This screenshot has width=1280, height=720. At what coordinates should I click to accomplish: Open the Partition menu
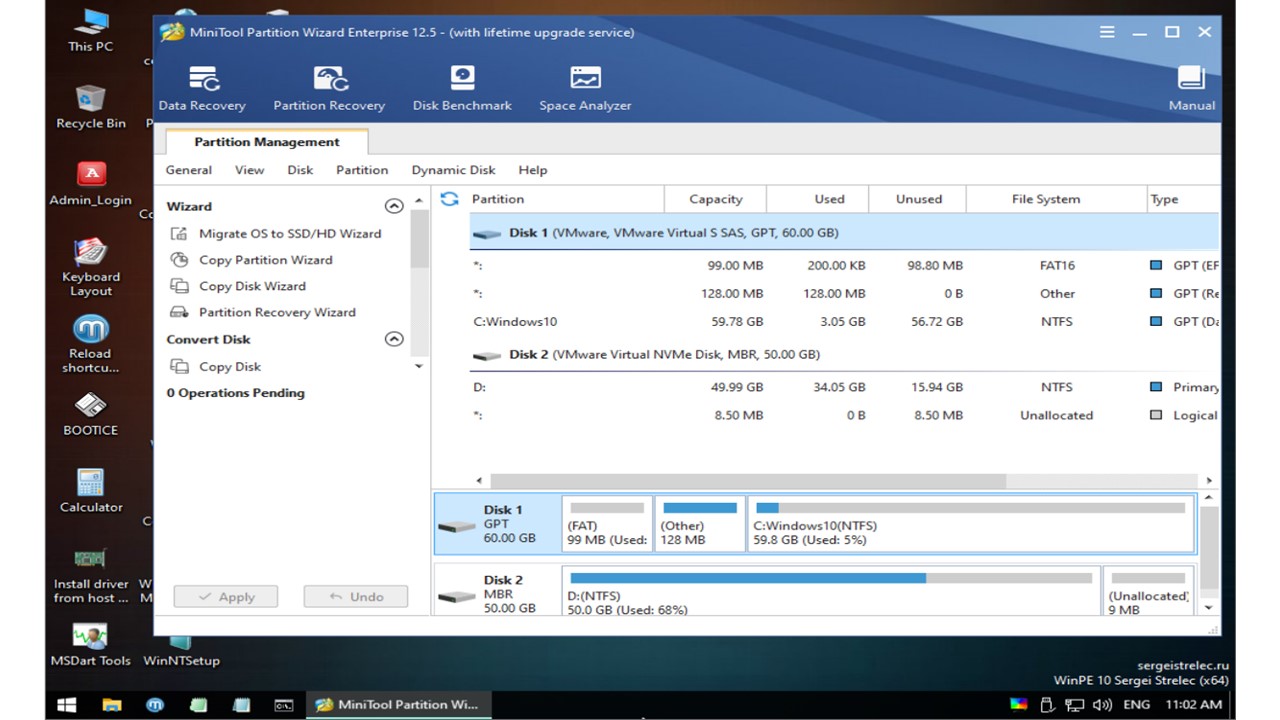[x=362, y=170]
